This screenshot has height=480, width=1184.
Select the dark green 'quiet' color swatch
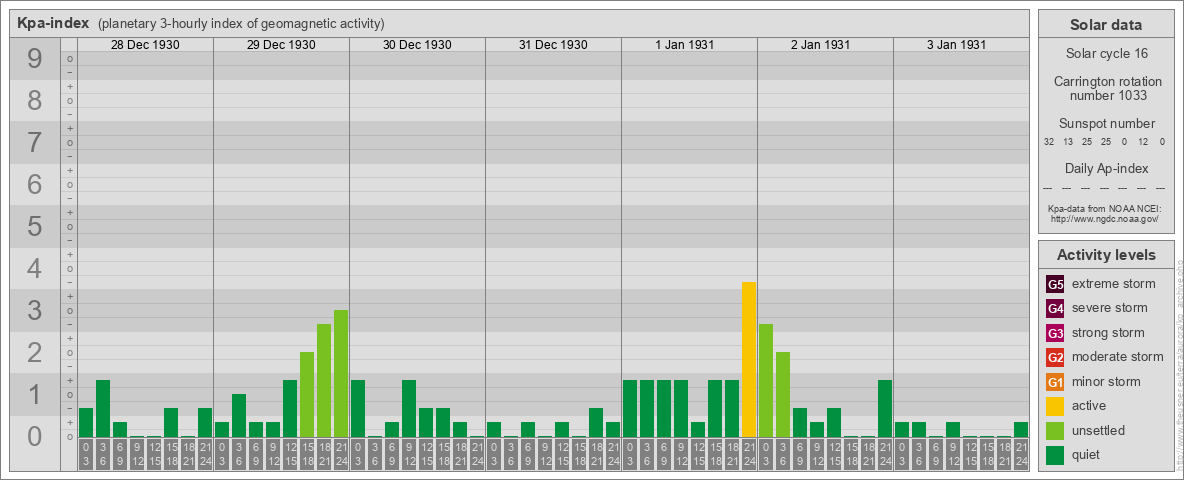(1055, 455)
